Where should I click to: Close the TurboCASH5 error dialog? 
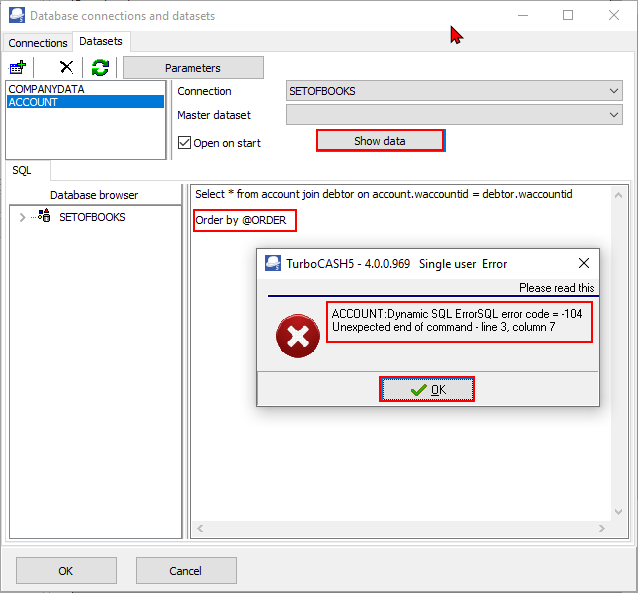point(584,263)
